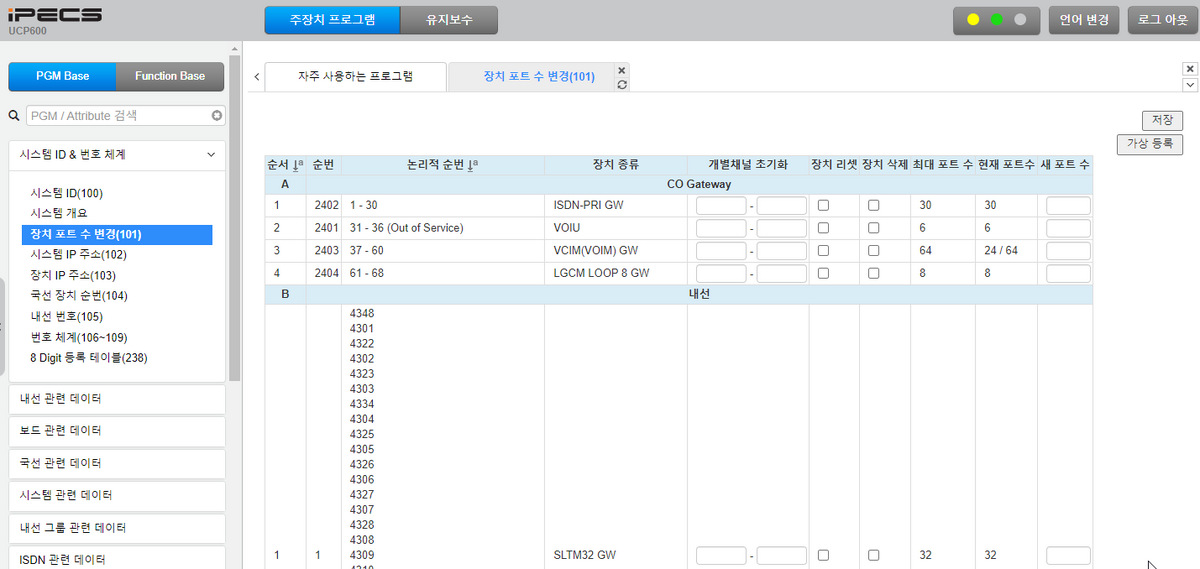Check 장치 삭제 for SLTM32 GW
Viewport: 1200px width, 569px height.
tap(873, 555)
